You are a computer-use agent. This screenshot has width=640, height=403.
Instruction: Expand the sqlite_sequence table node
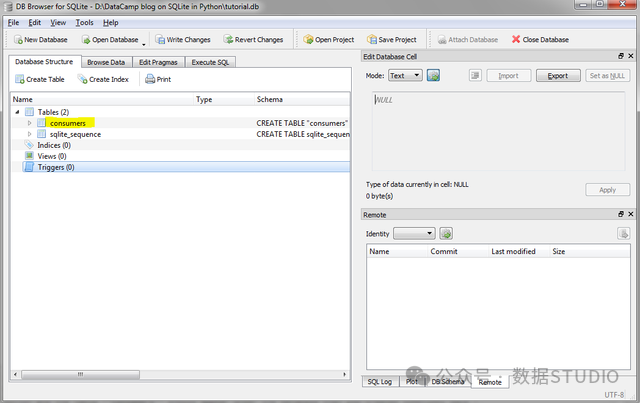(29, 134)
